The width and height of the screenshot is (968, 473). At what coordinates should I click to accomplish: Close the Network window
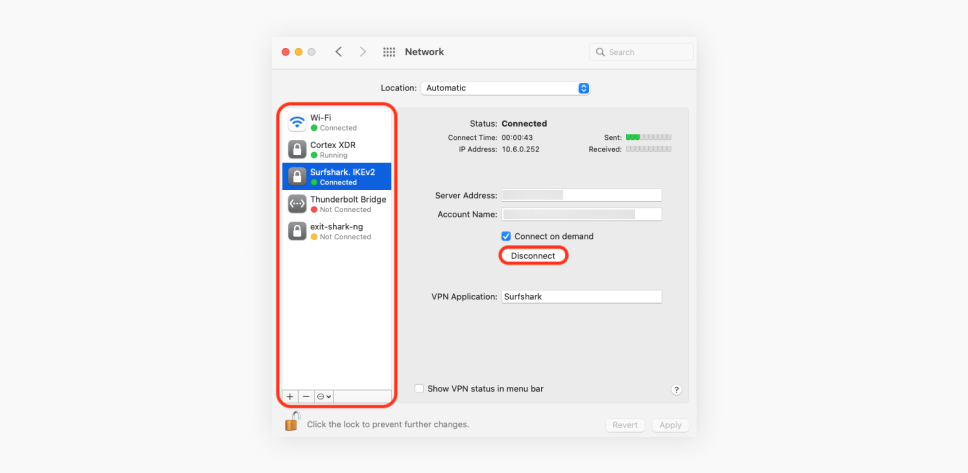[x=285, y=52]
